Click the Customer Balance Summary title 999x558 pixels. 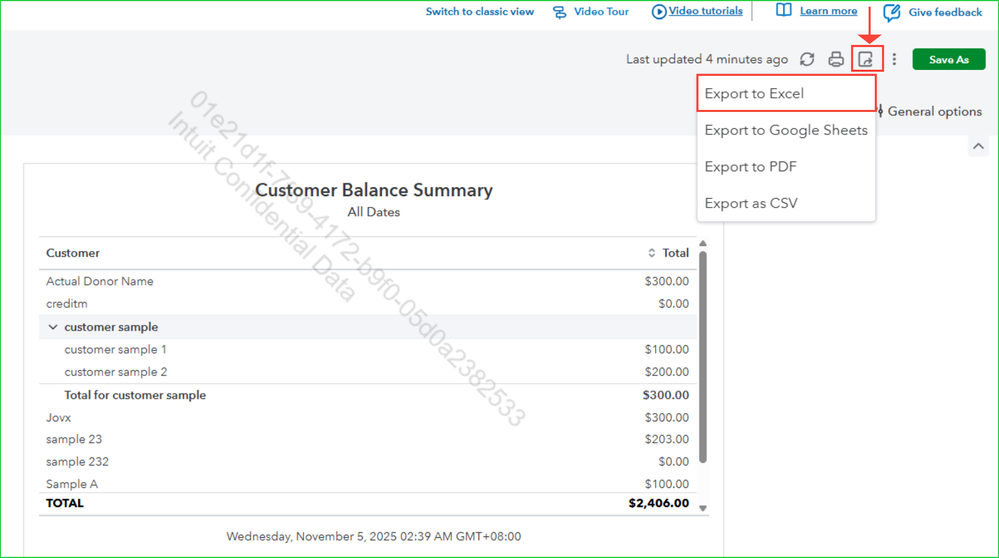374,190
